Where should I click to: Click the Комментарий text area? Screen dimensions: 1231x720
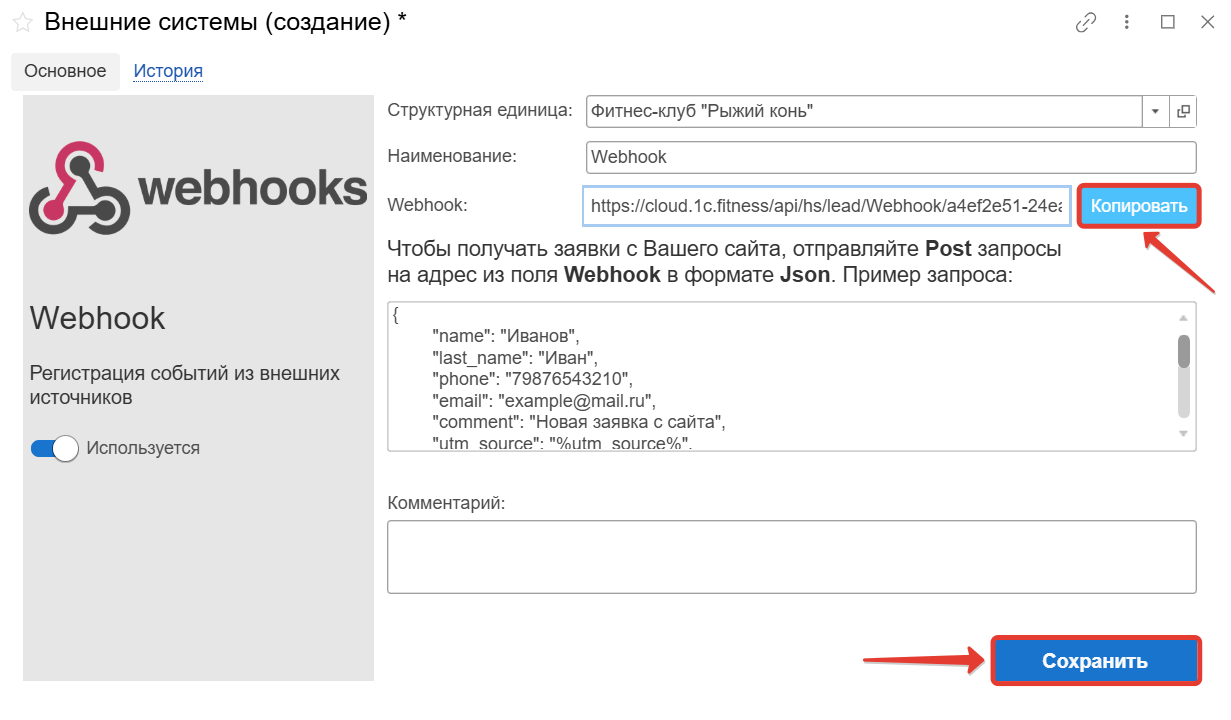791,556
